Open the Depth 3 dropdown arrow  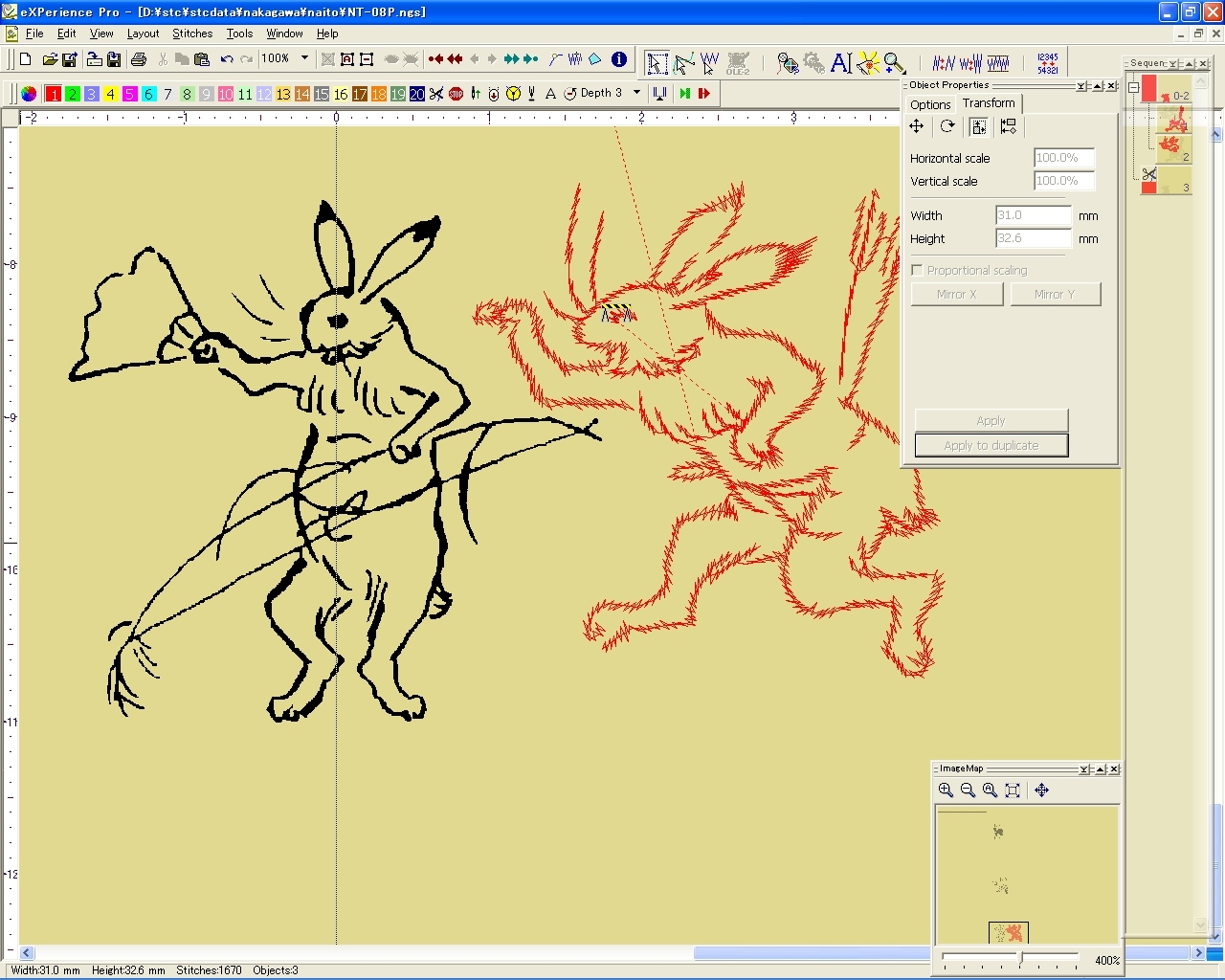(x=636, y=93)
